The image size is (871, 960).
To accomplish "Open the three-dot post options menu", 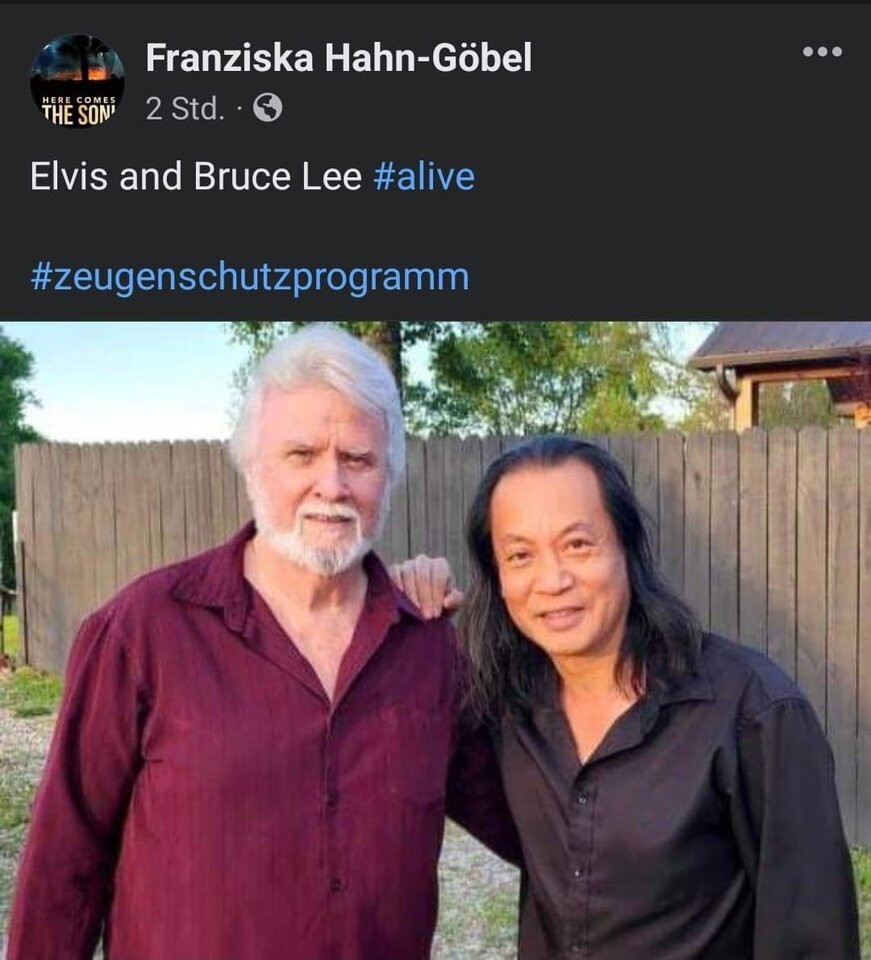I will (822, 51).
